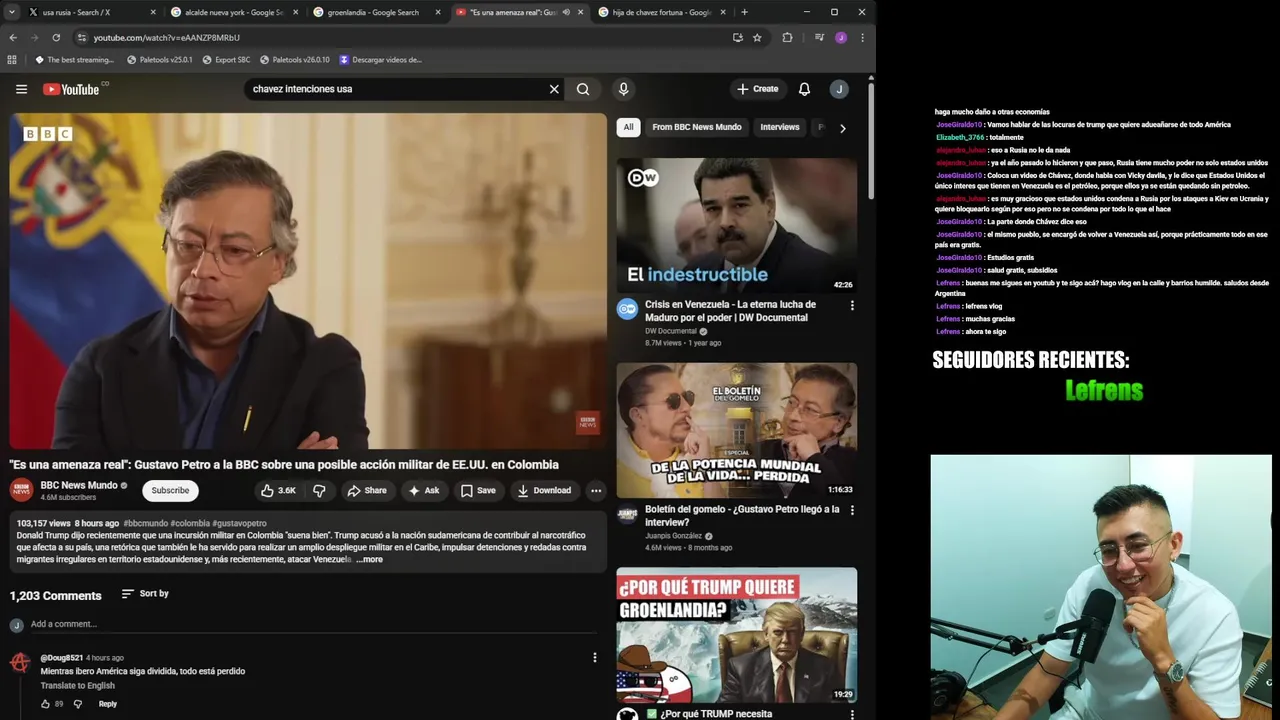Open the Chrome three-dot menu

click(x=862, y=38)
